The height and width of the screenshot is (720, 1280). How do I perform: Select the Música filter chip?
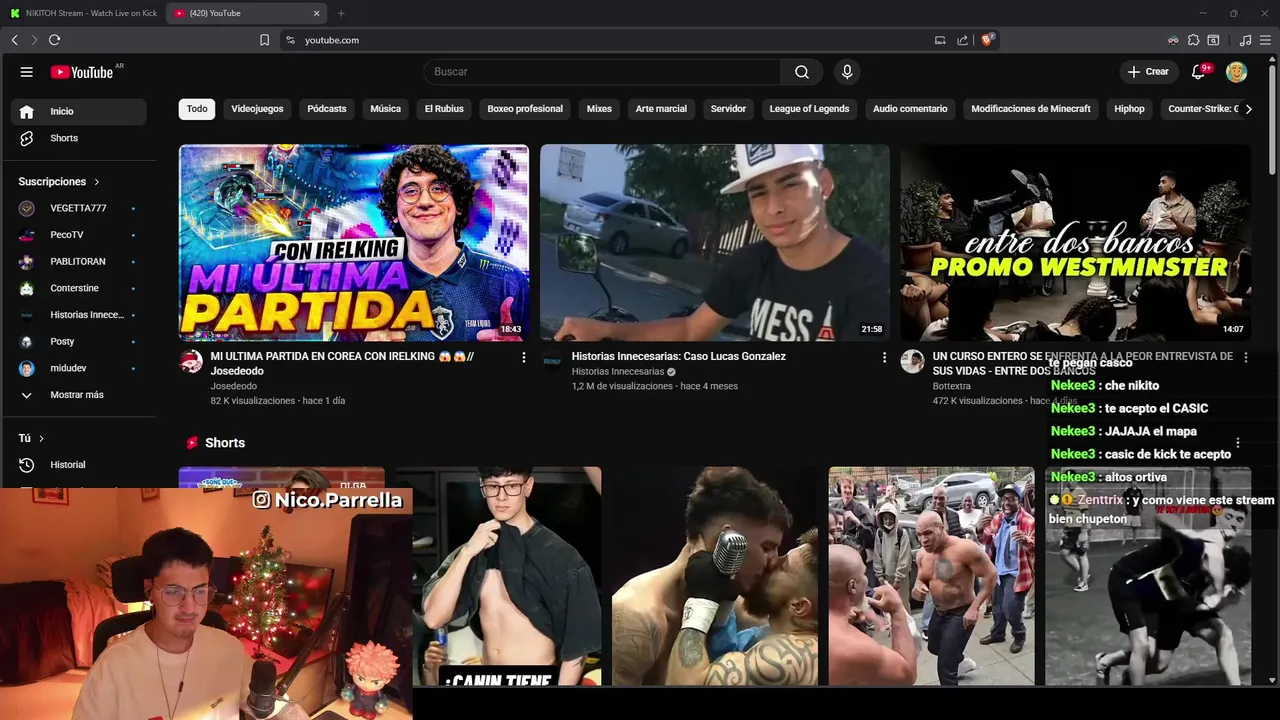coord(385,109)
